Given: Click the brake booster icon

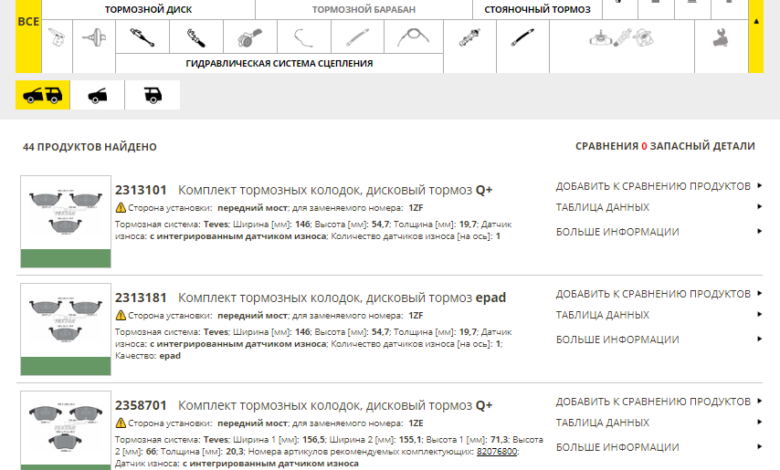Looking at the screenshot, I should (97, 39).
